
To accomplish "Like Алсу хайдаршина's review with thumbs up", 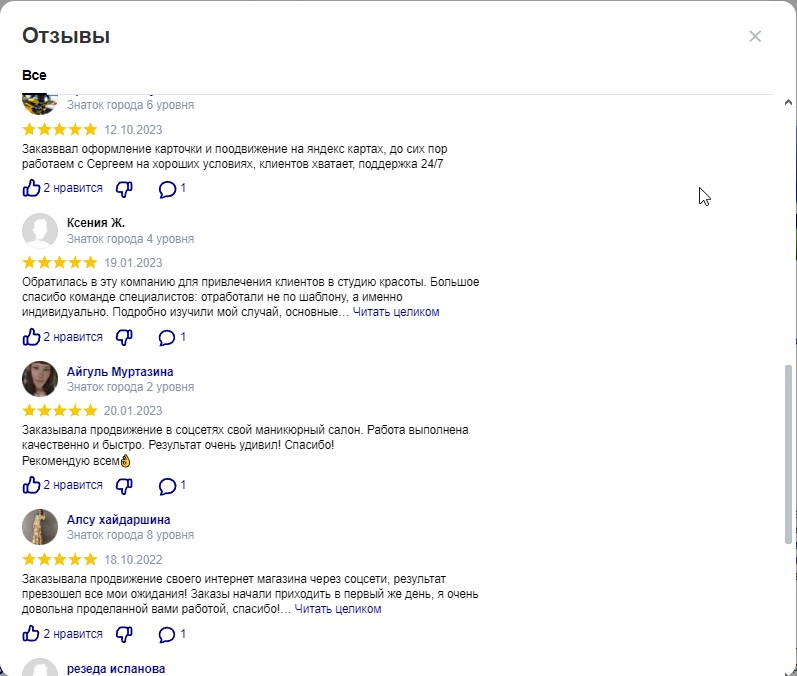I will [32, 634].
